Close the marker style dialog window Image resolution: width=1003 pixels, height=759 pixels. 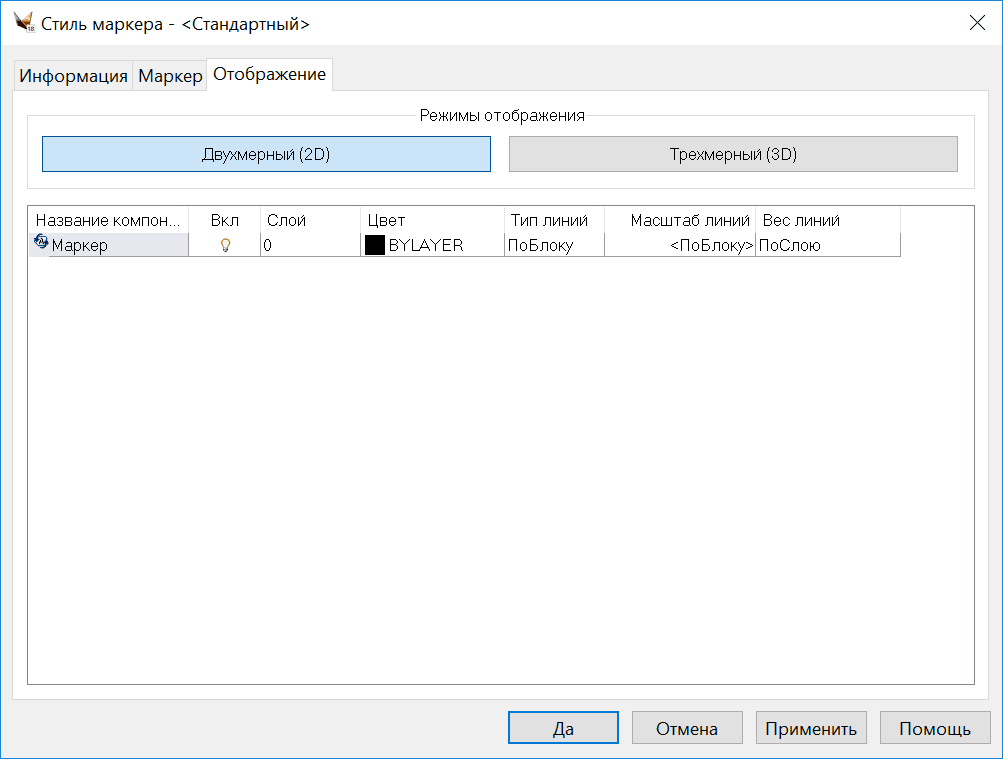(x=977, y=23)
